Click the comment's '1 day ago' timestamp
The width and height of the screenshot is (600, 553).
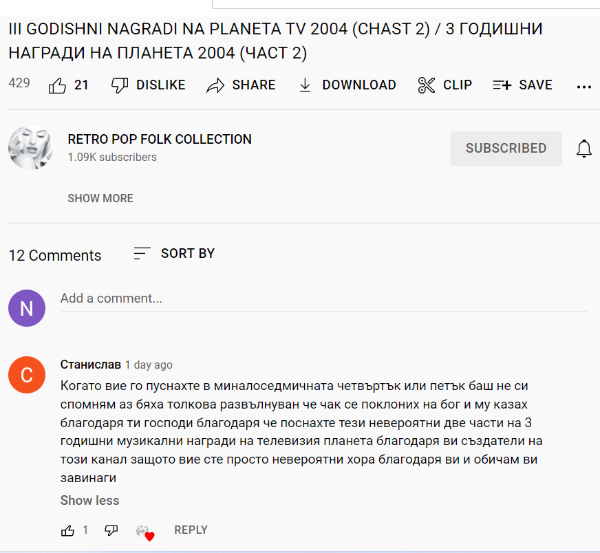[x=148, y=365]
